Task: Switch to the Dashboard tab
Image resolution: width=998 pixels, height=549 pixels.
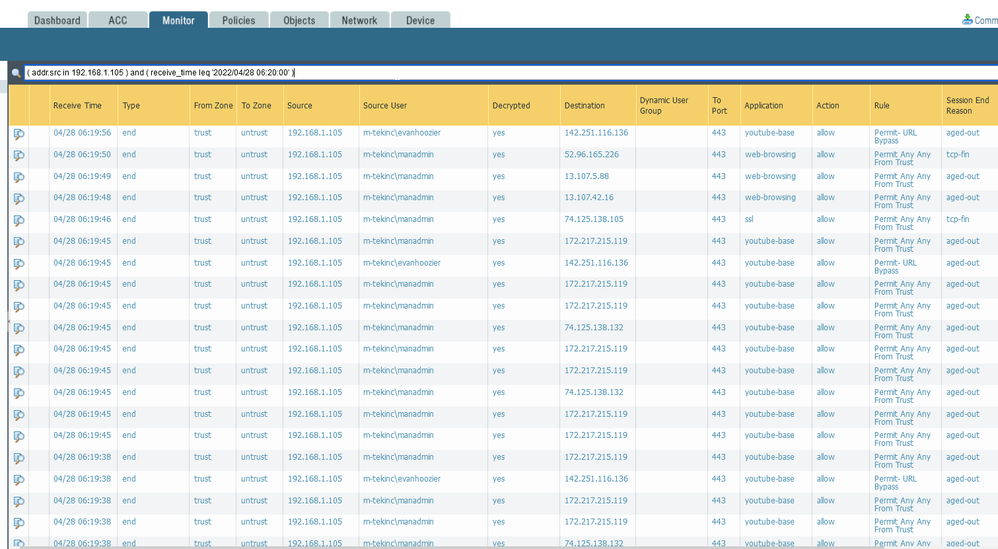Action: pyautogui.click(x=57, y=20)
